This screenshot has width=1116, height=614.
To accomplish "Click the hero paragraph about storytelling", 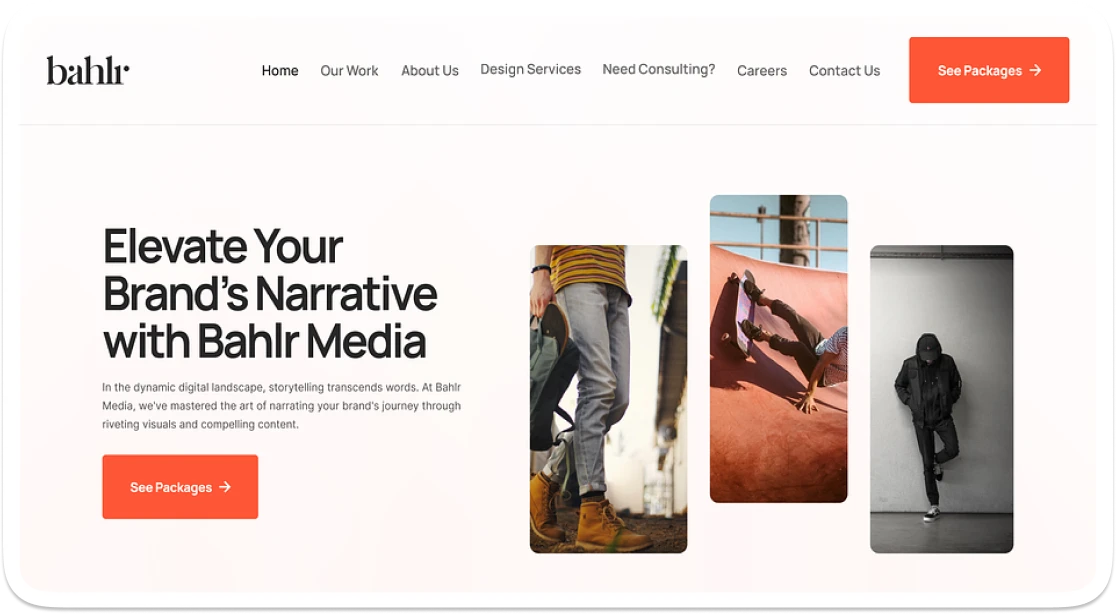I will (281, 406).
